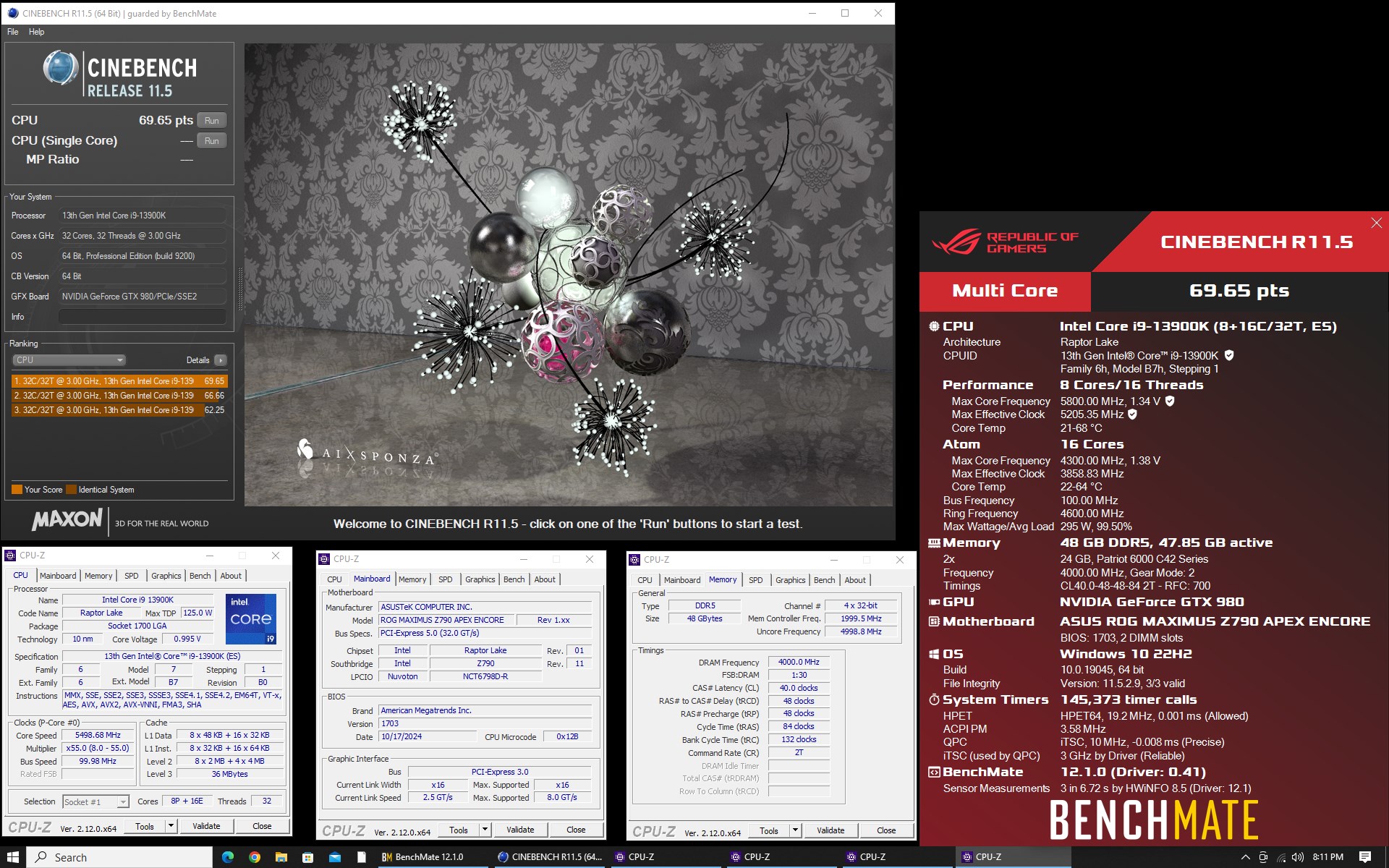Viewport: 1389px width, 868px height.
Task: Select the top ranking entry 69.65
Action: click(x=119, y=381)
